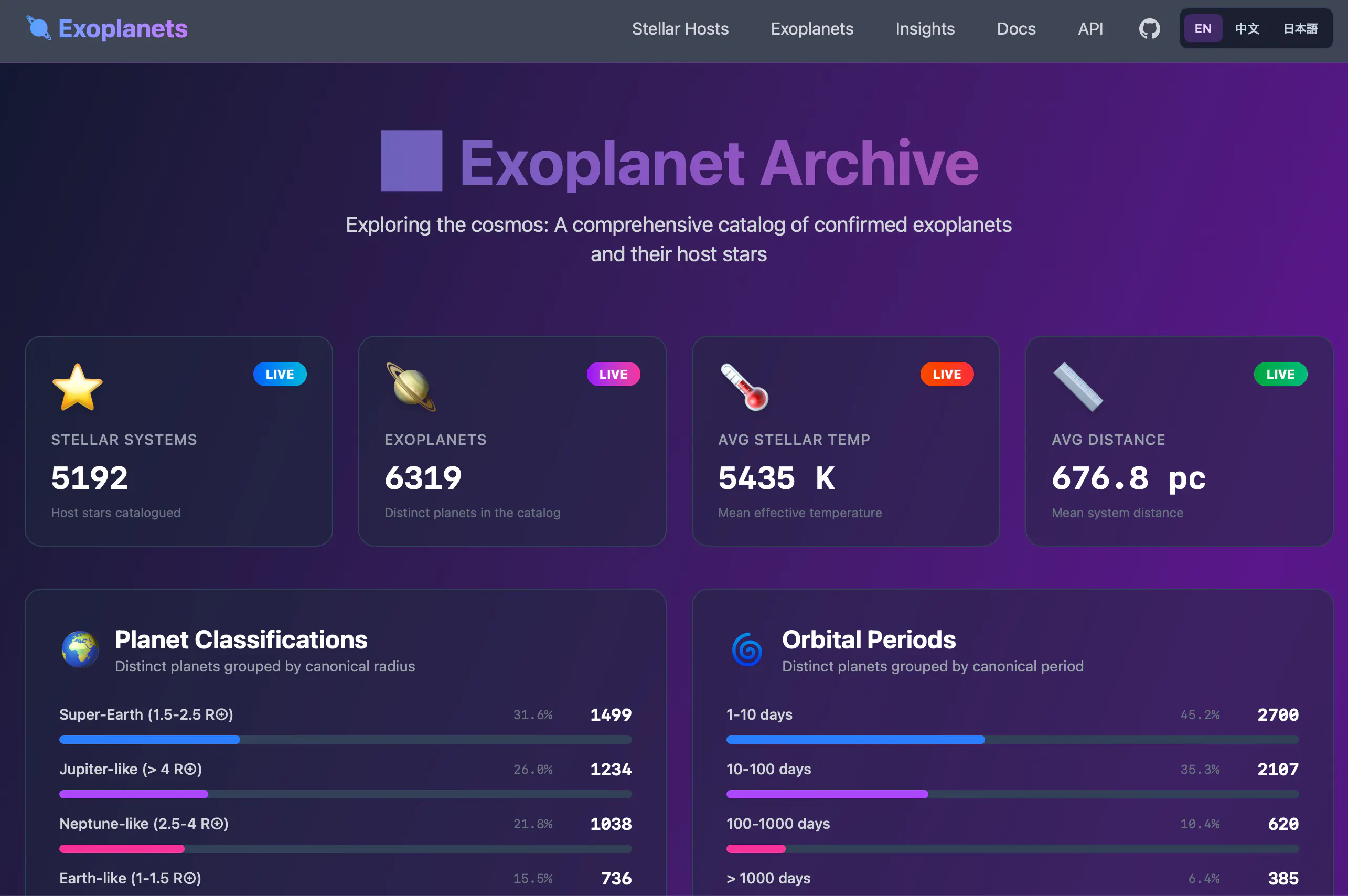Click the globe icon beside Planet Classifications

(80, 650)
